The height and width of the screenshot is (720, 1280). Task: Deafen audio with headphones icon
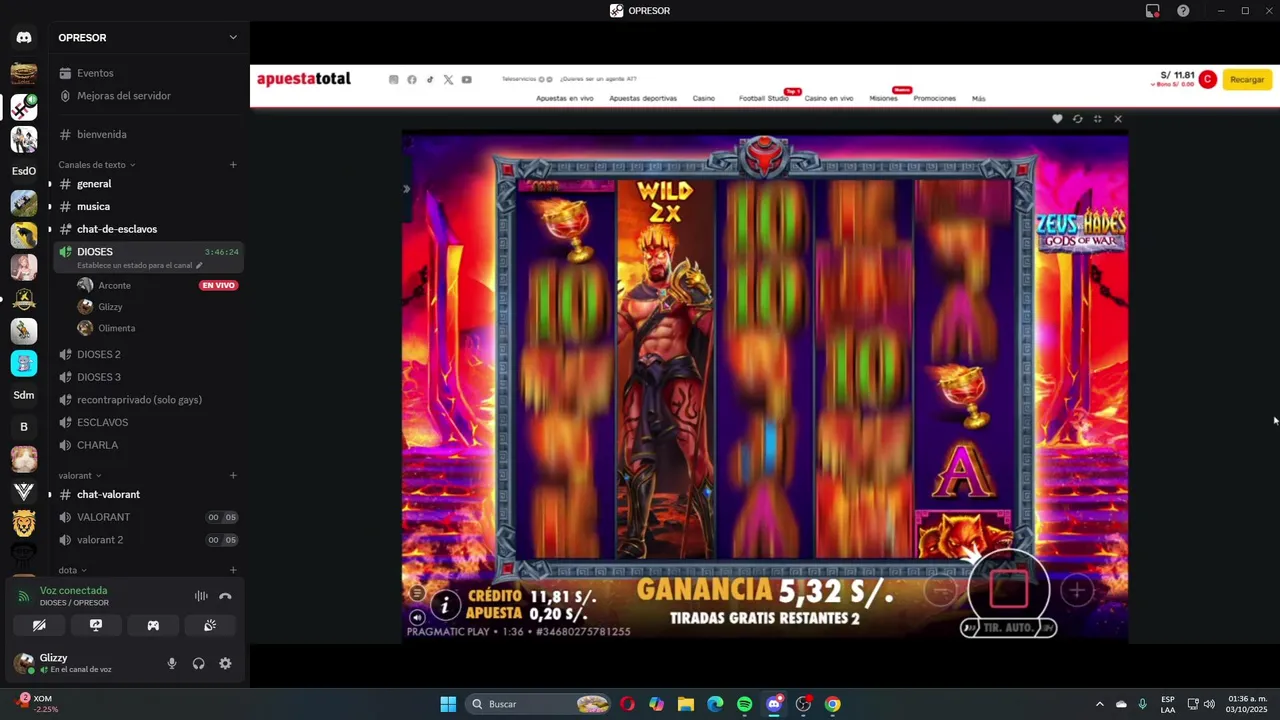point(198,663)
